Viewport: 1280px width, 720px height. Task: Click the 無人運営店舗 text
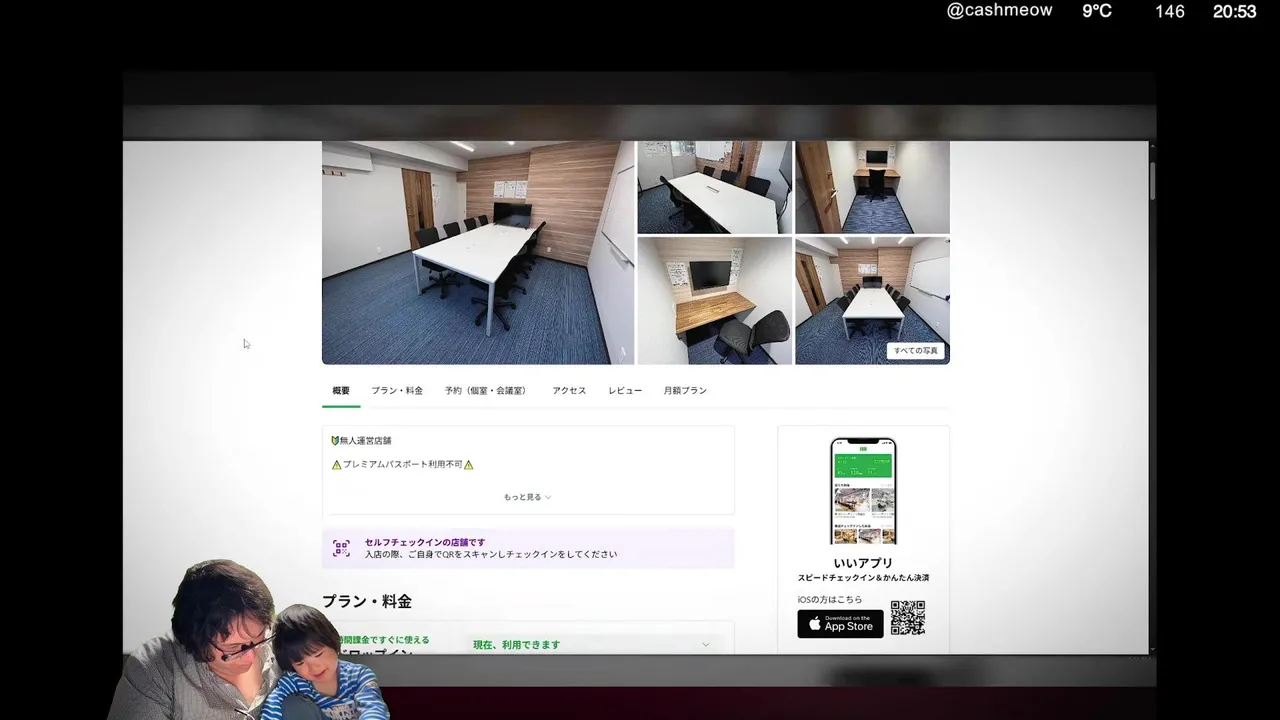pyautogui.click(x=365, y=440)
